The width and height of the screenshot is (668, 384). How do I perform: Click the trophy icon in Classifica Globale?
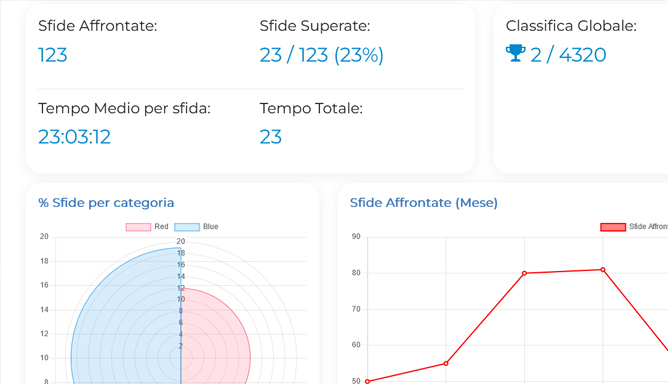pos(515,53)
